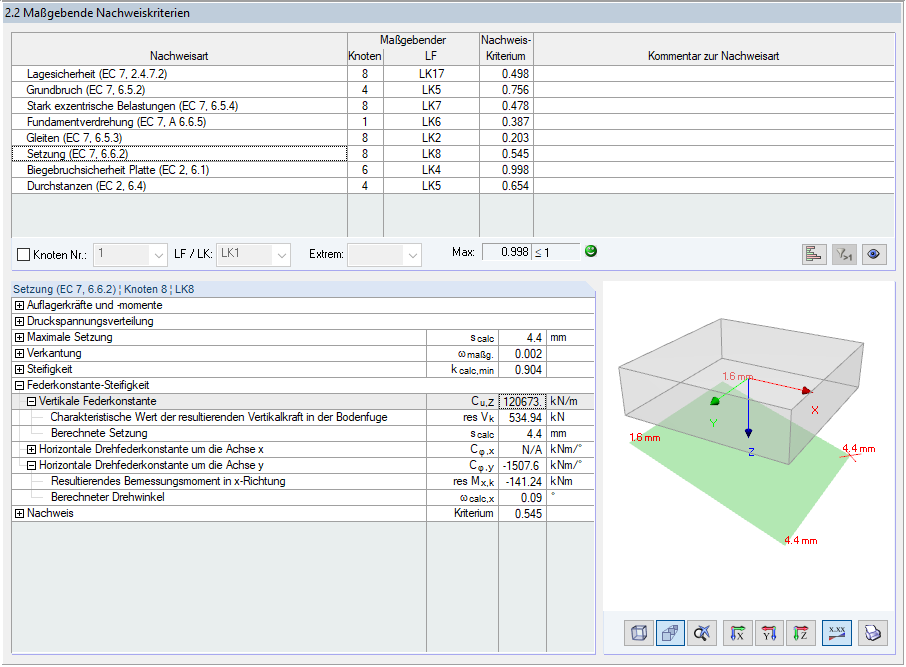
Task: Expand the Nachweis row
Action: pos(19,513)
